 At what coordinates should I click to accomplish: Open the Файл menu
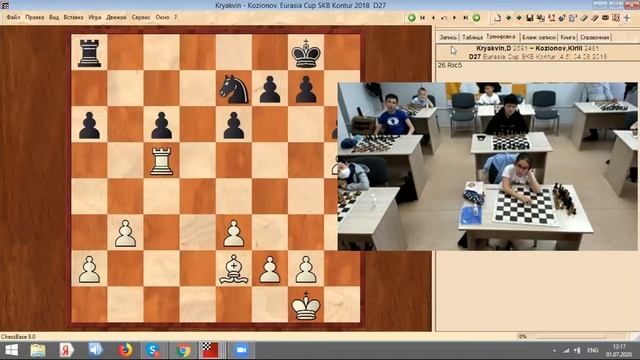click(x=13, y=18)
